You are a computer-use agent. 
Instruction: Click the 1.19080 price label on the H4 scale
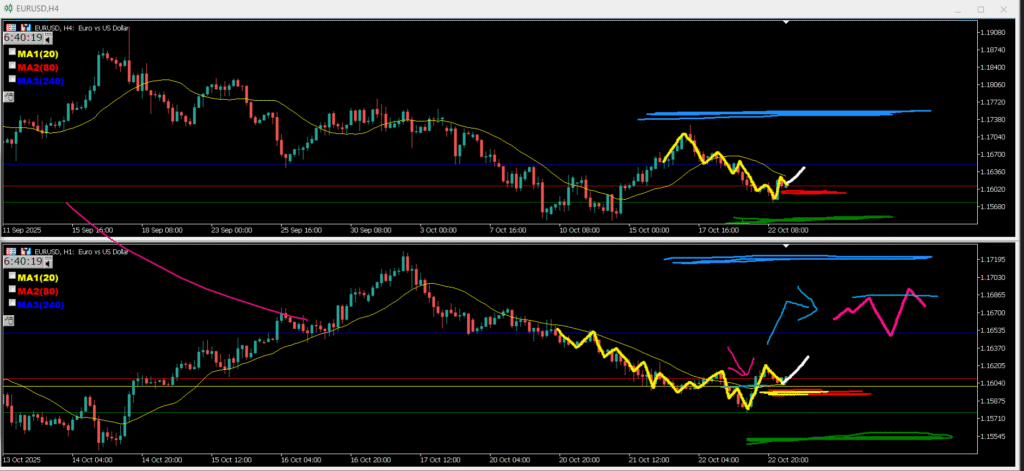coord(994,32)
